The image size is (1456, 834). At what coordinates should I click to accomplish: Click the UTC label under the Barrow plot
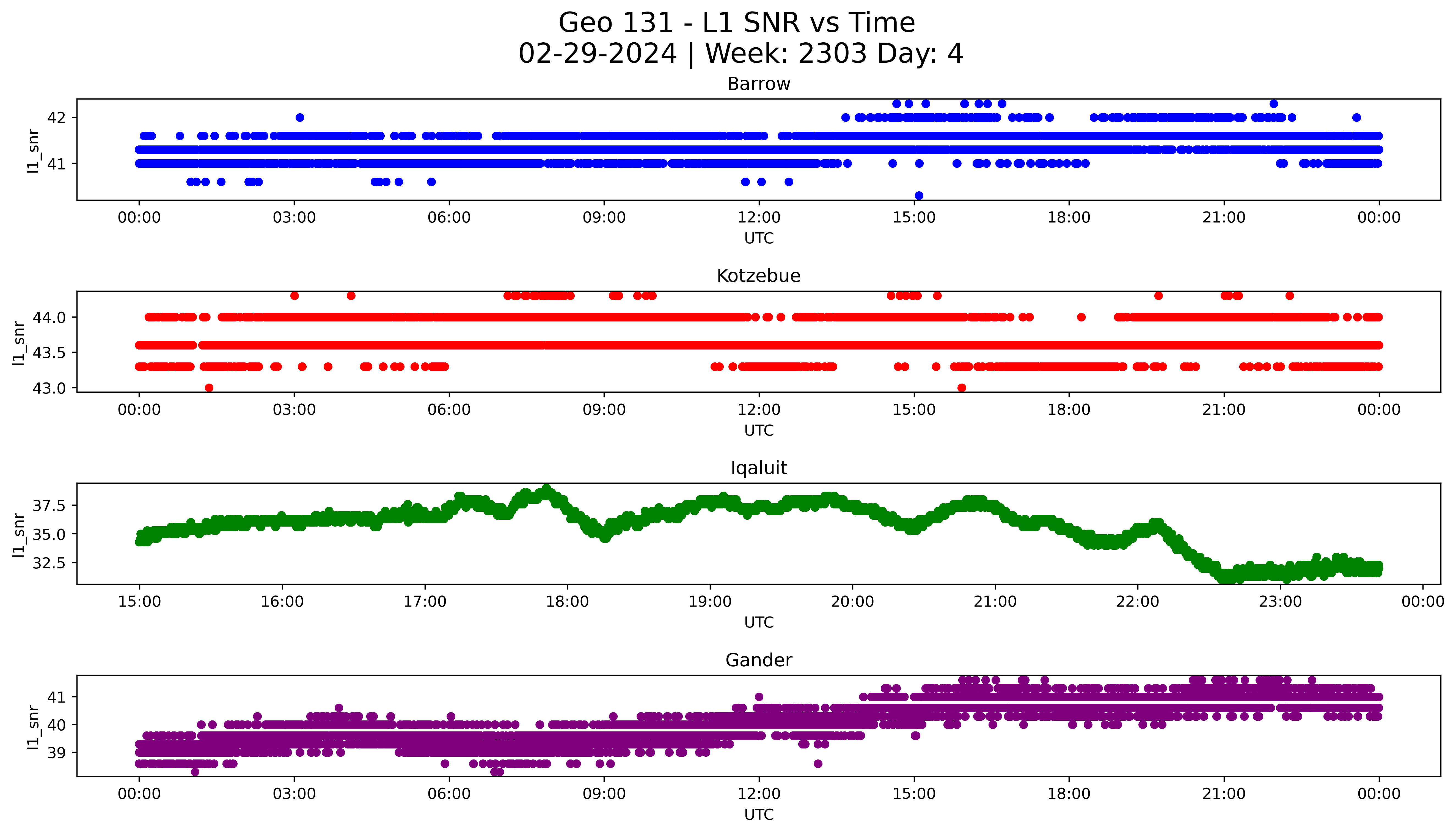[x=758, y=238]
